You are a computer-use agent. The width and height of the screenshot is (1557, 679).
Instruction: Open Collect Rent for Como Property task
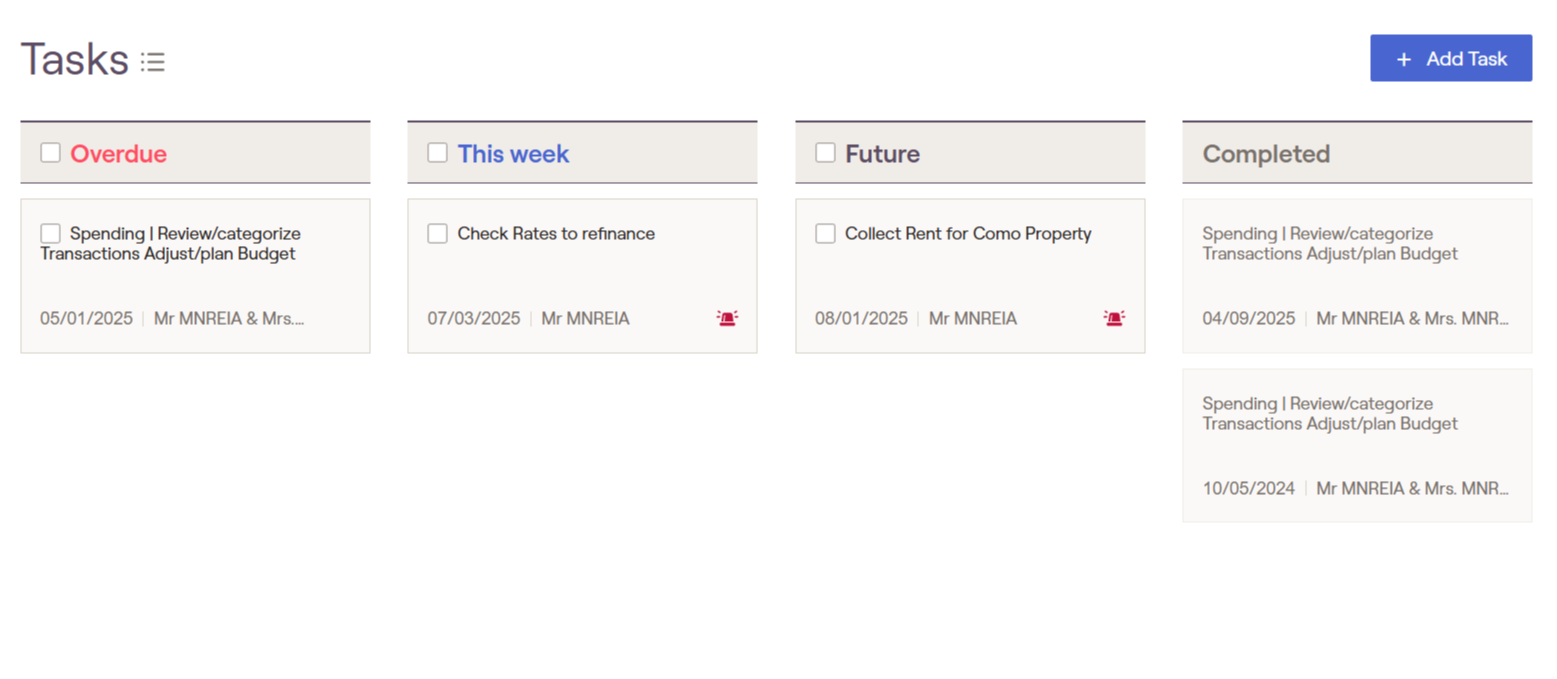[x=968, y=234]
